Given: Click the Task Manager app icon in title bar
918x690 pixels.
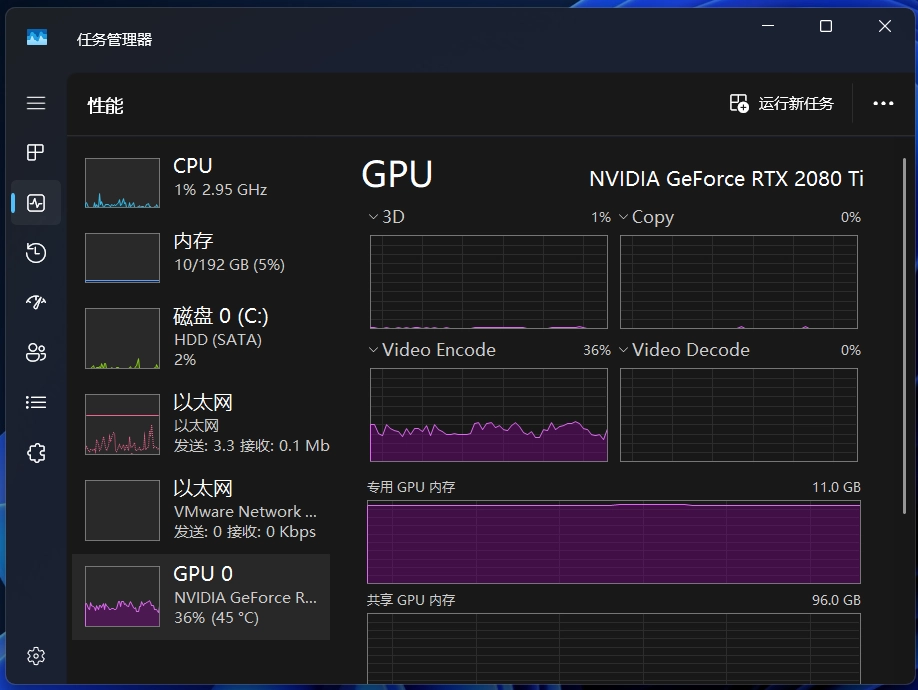Looking at the screenshot, I should pyautogui.click(x=37, y=38).
